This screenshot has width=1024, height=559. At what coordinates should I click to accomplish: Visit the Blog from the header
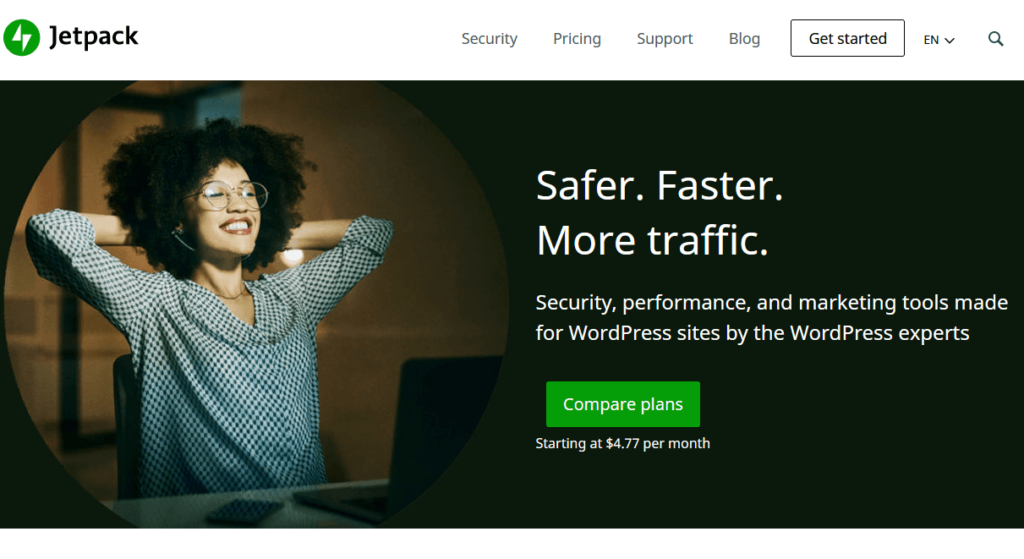click(744, 39)
